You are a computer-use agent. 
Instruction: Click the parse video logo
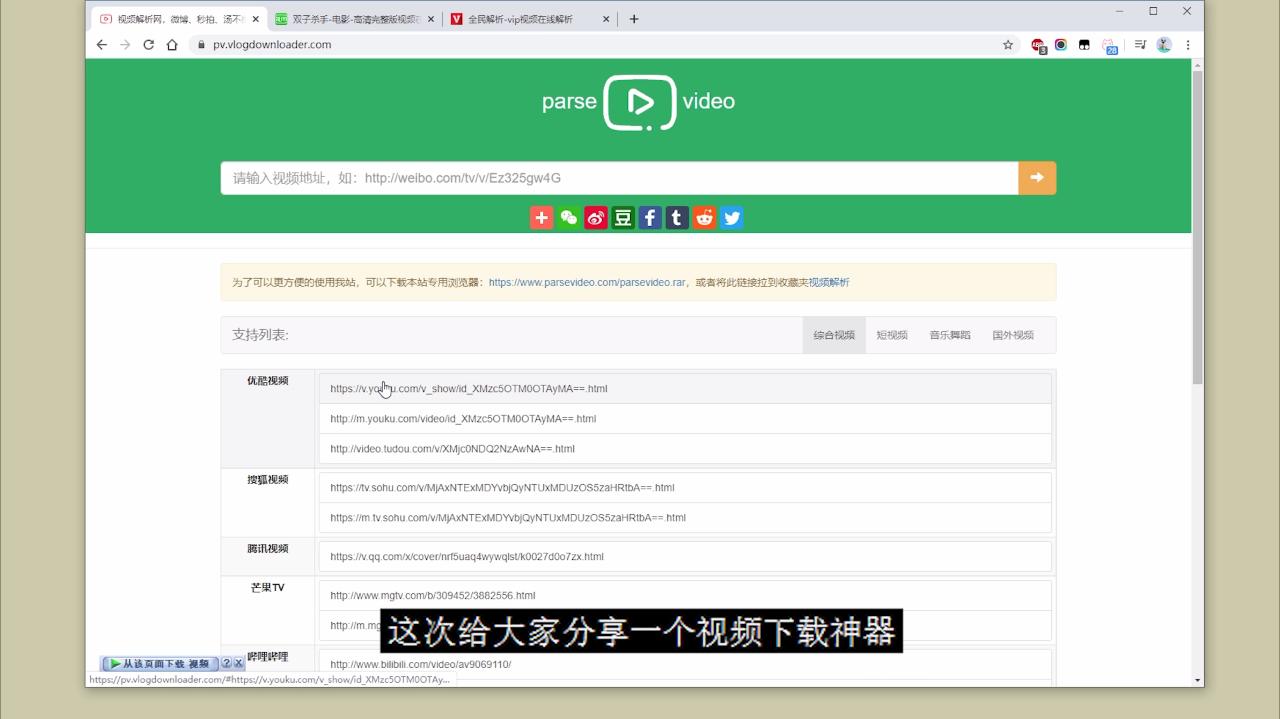[x=638, y=101]
